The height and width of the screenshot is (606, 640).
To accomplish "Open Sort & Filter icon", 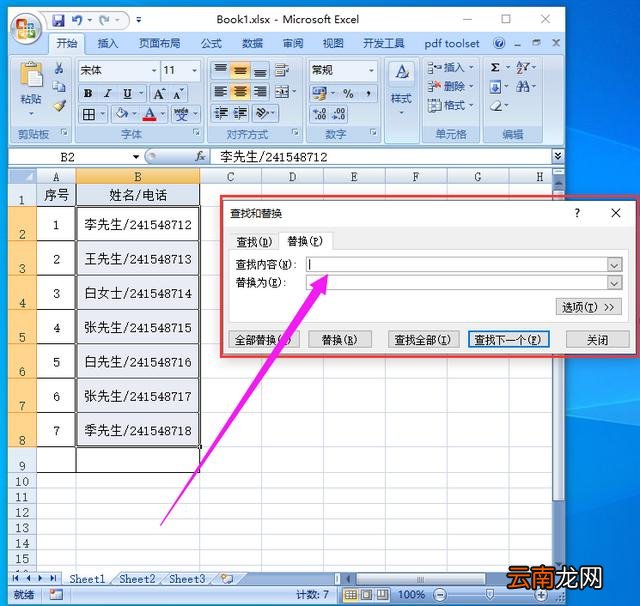I will tap(523, 67).
